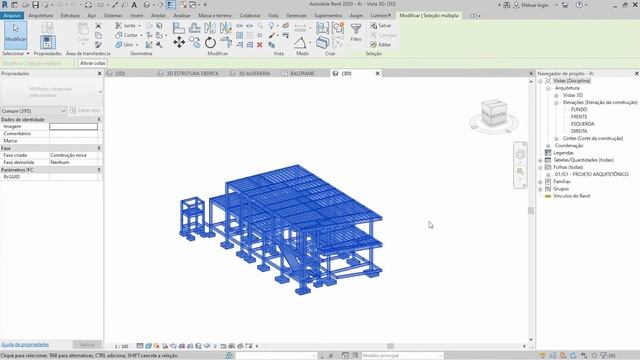This screenshot has width=640, height=360.
Task: Click the visual style icon in view control bar
Action: point(149,346)
